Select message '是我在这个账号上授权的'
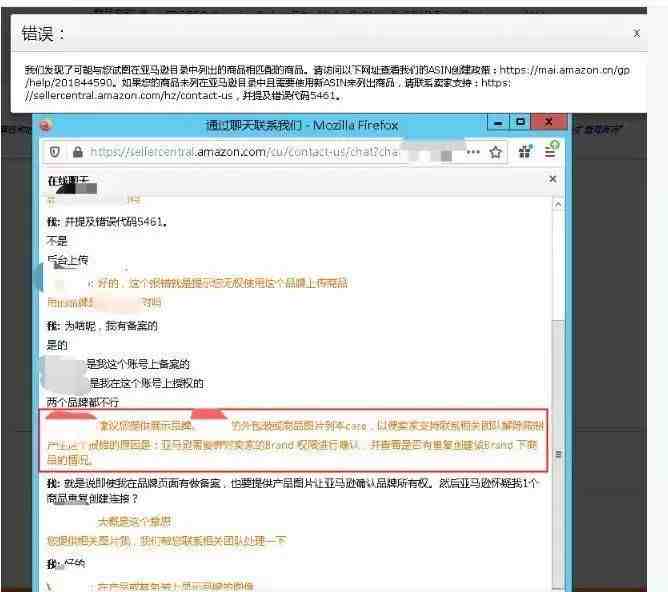668x592 pixels. [146, 383]
